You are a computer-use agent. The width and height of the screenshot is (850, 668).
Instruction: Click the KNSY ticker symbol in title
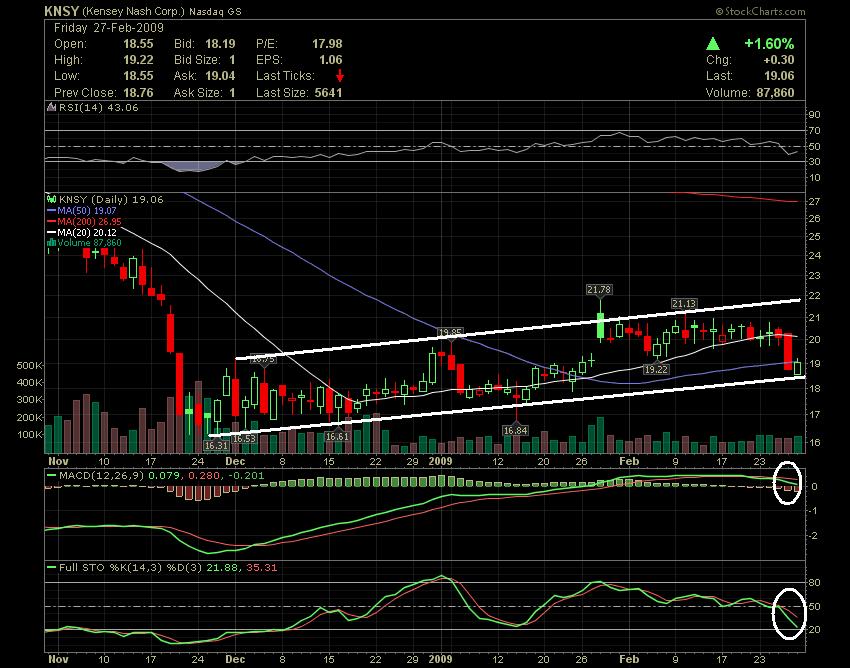61,11
